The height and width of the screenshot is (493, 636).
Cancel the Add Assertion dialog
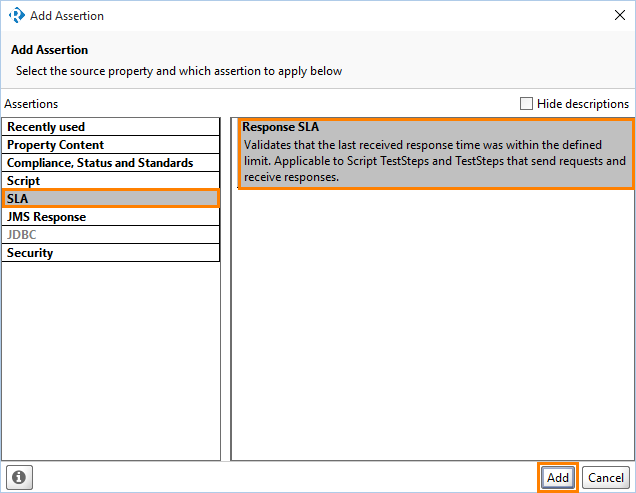(x=606, y=478)
